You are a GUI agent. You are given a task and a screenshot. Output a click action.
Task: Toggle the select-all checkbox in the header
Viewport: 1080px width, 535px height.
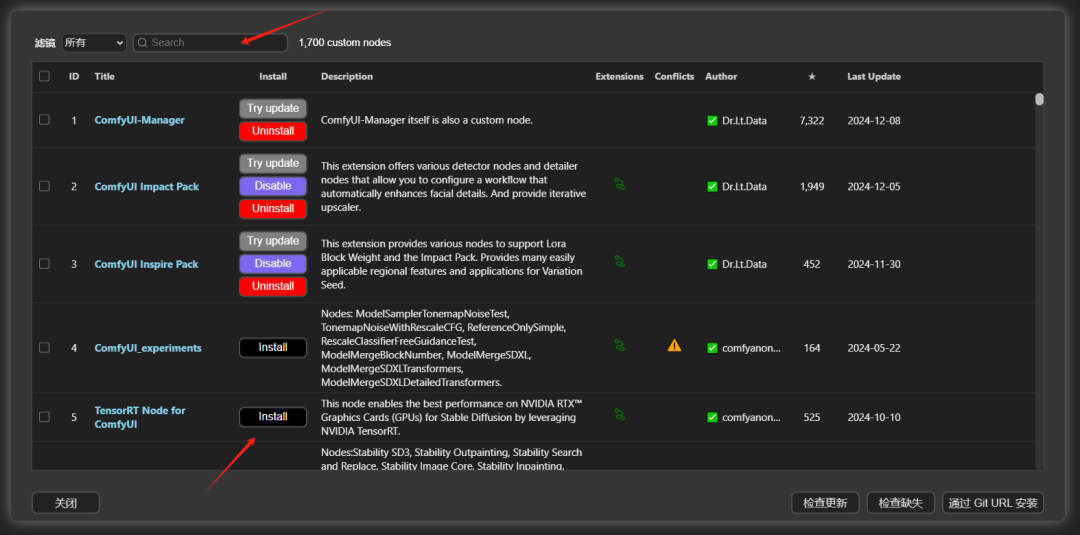(44, 76)
